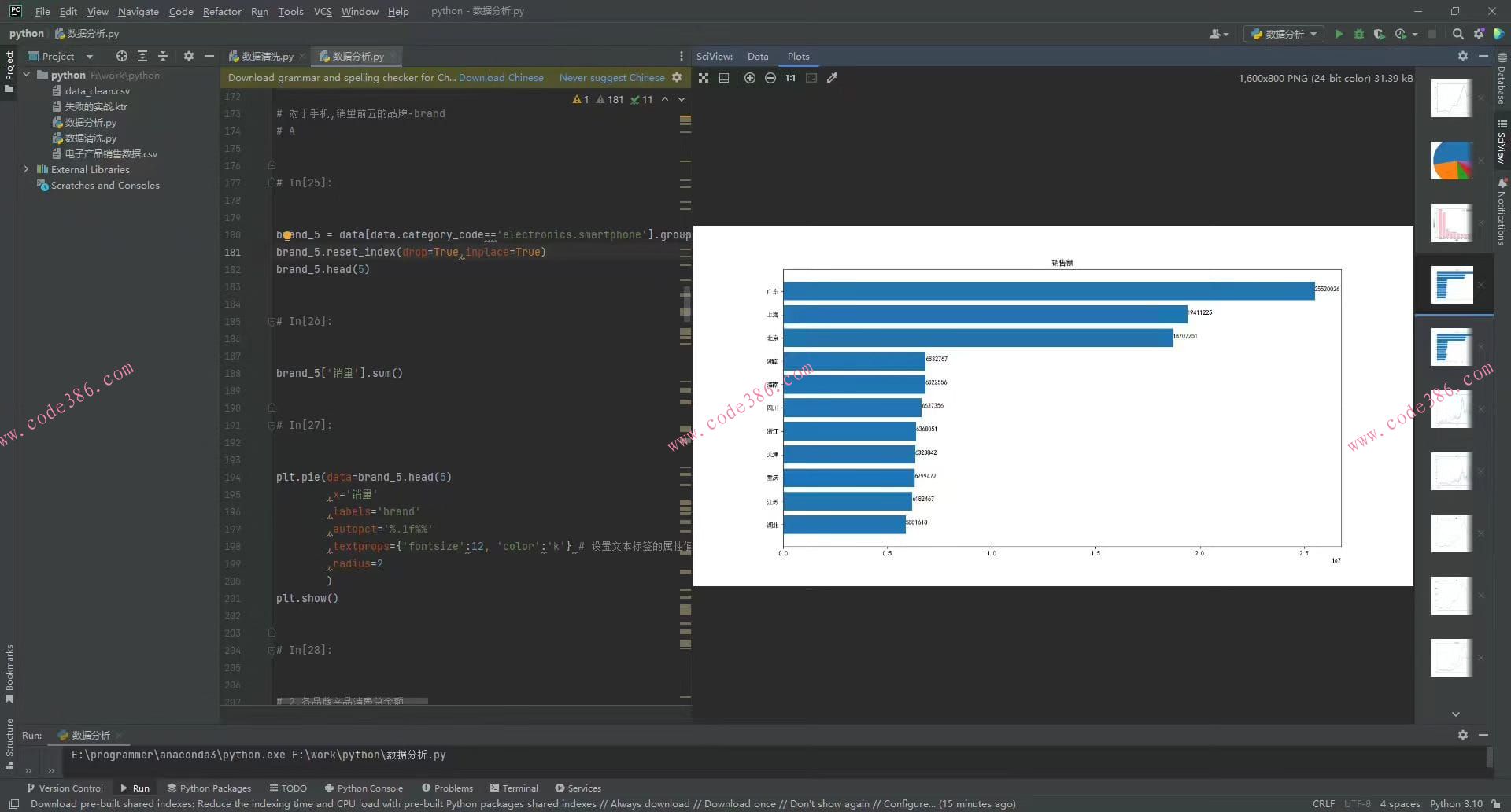Switch to the Data tab in SciView

click(757, 56)
